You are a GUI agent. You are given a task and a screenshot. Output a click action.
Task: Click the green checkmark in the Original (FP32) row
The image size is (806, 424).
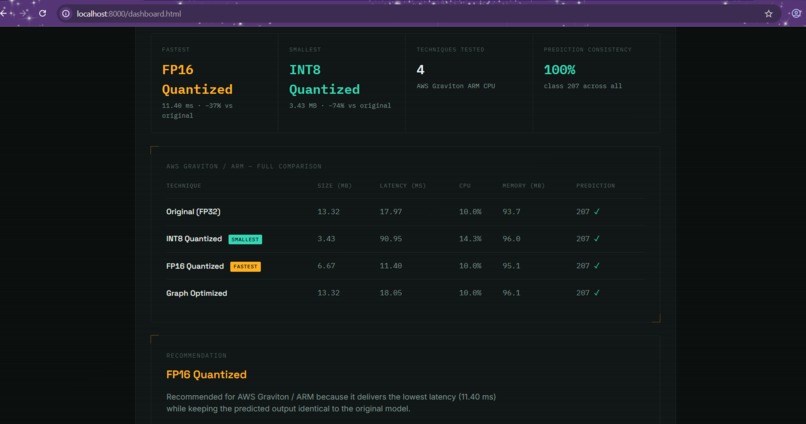[597, 212]
